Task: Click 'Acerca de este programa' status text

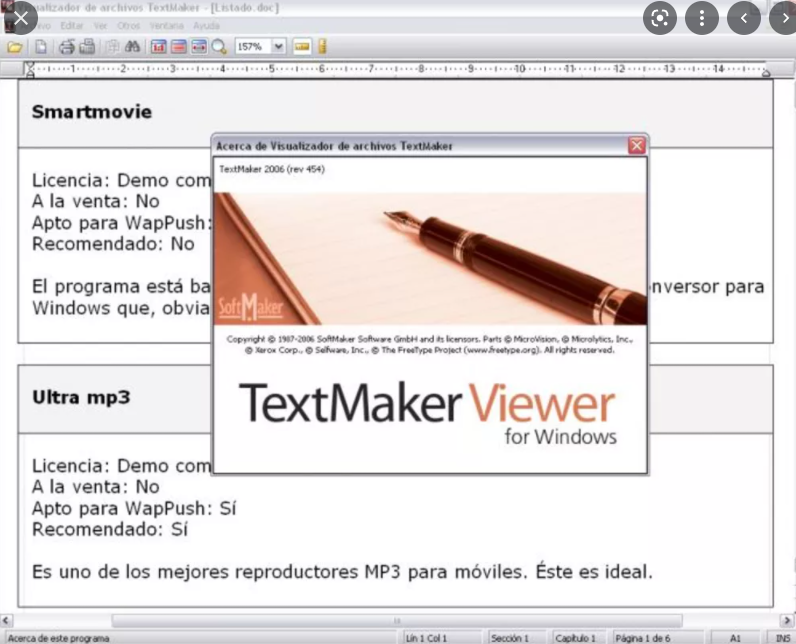Action: (x=58, y=638)
